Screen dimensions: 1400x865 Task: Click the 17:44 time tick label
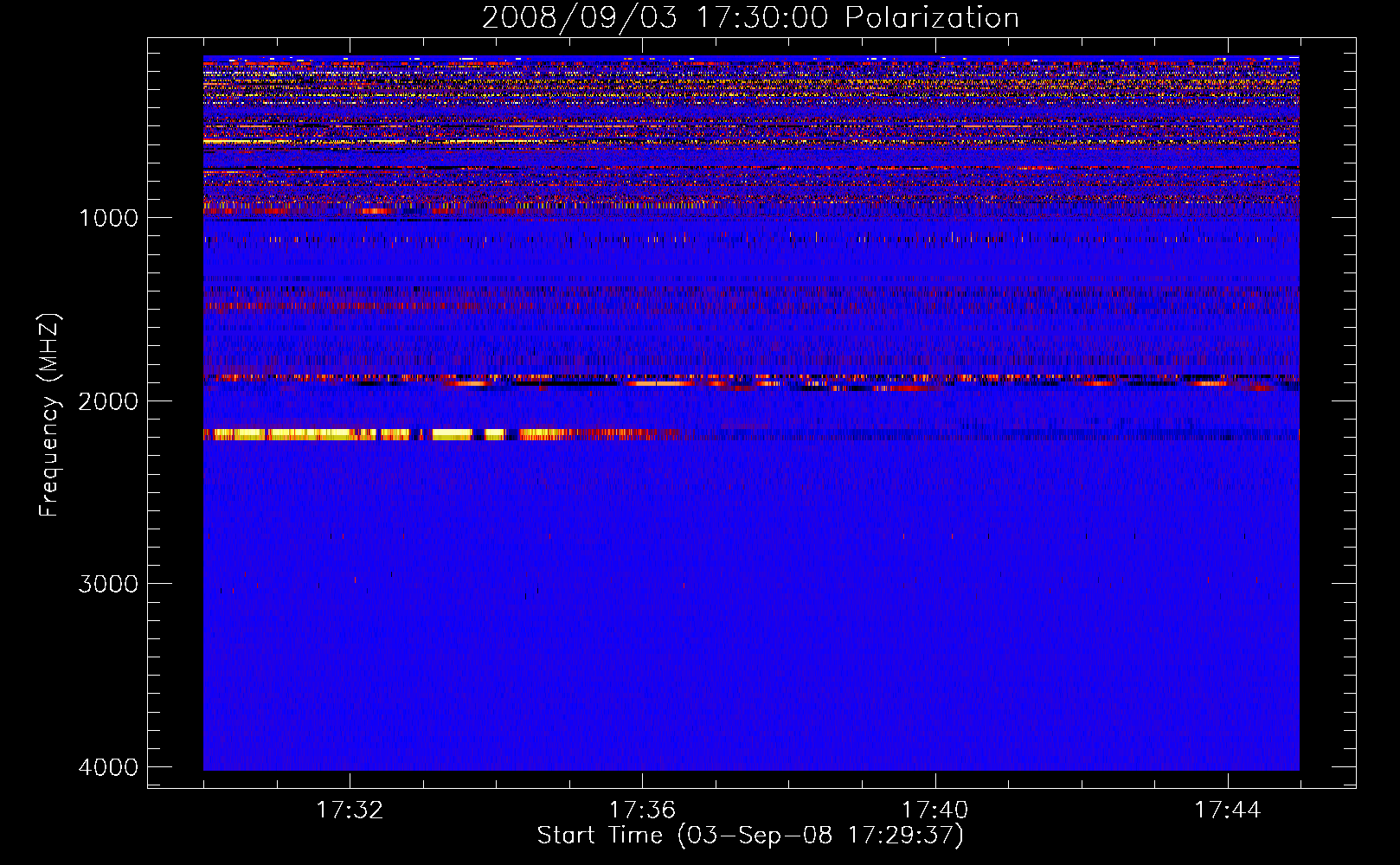point(1228,811)
